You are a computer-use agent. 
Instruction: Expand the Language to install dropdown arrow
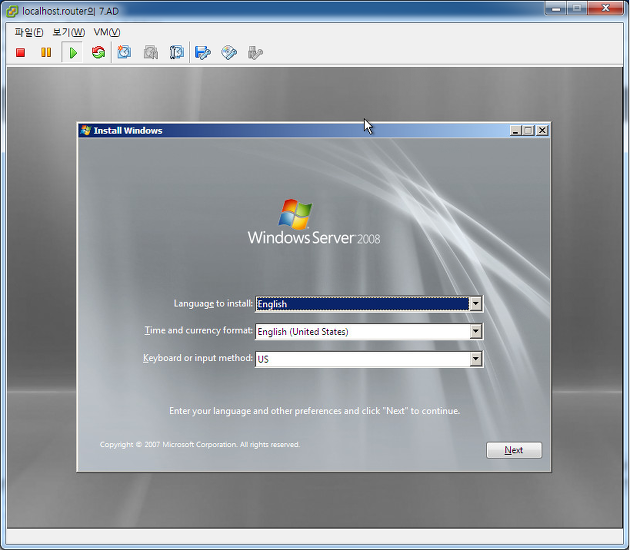point(476,304)
